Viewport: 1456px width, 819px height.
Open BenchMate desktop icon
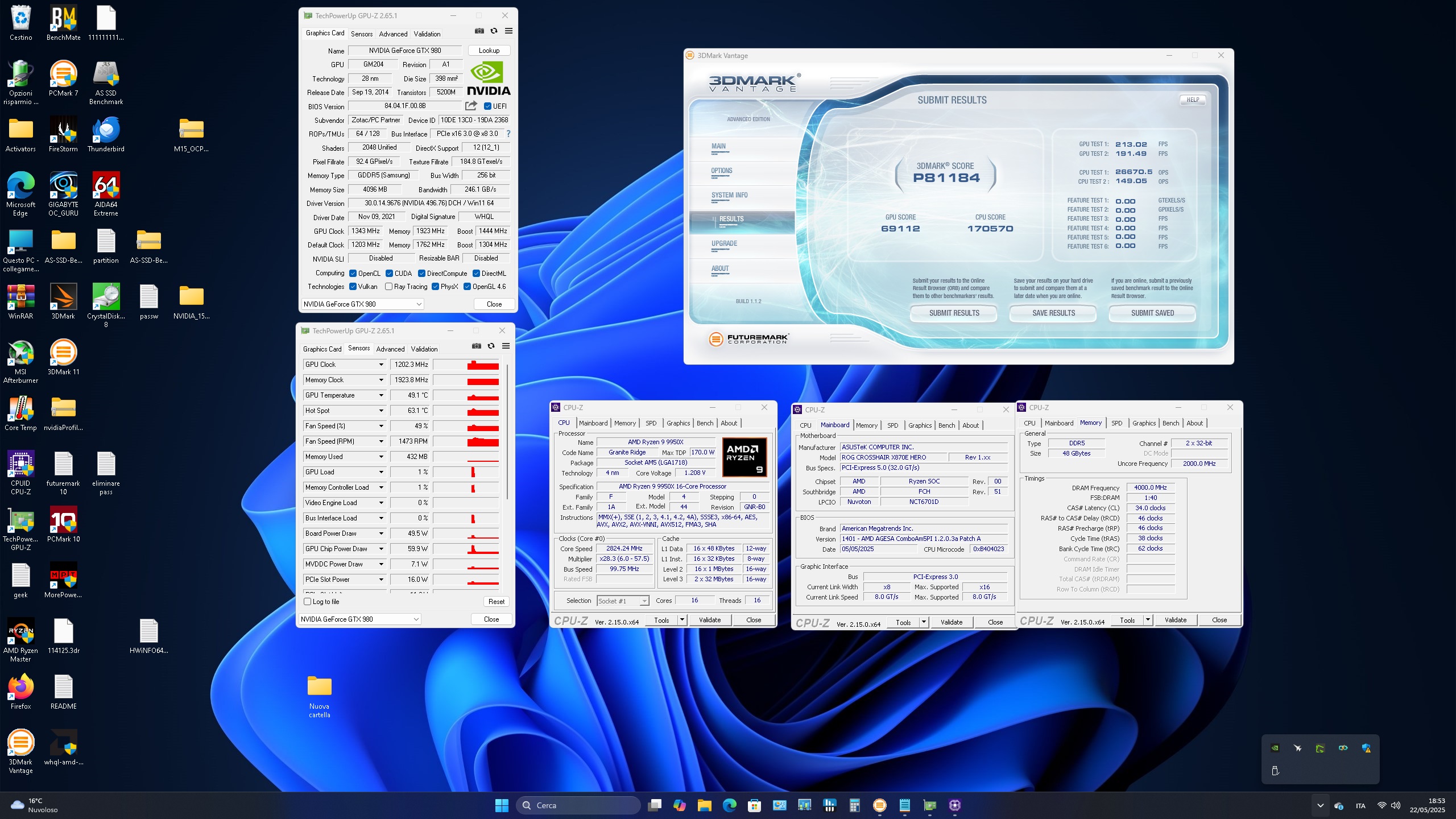point(64,23)
